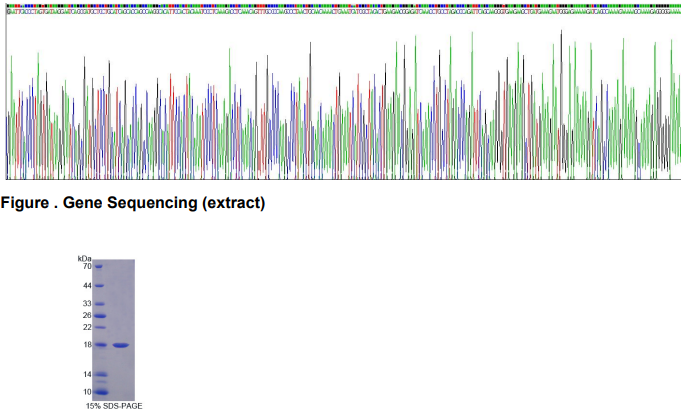Click the 'Figure . Gene Sequencing (extract)' caption
Screen dimensions: 689x412
133,203
